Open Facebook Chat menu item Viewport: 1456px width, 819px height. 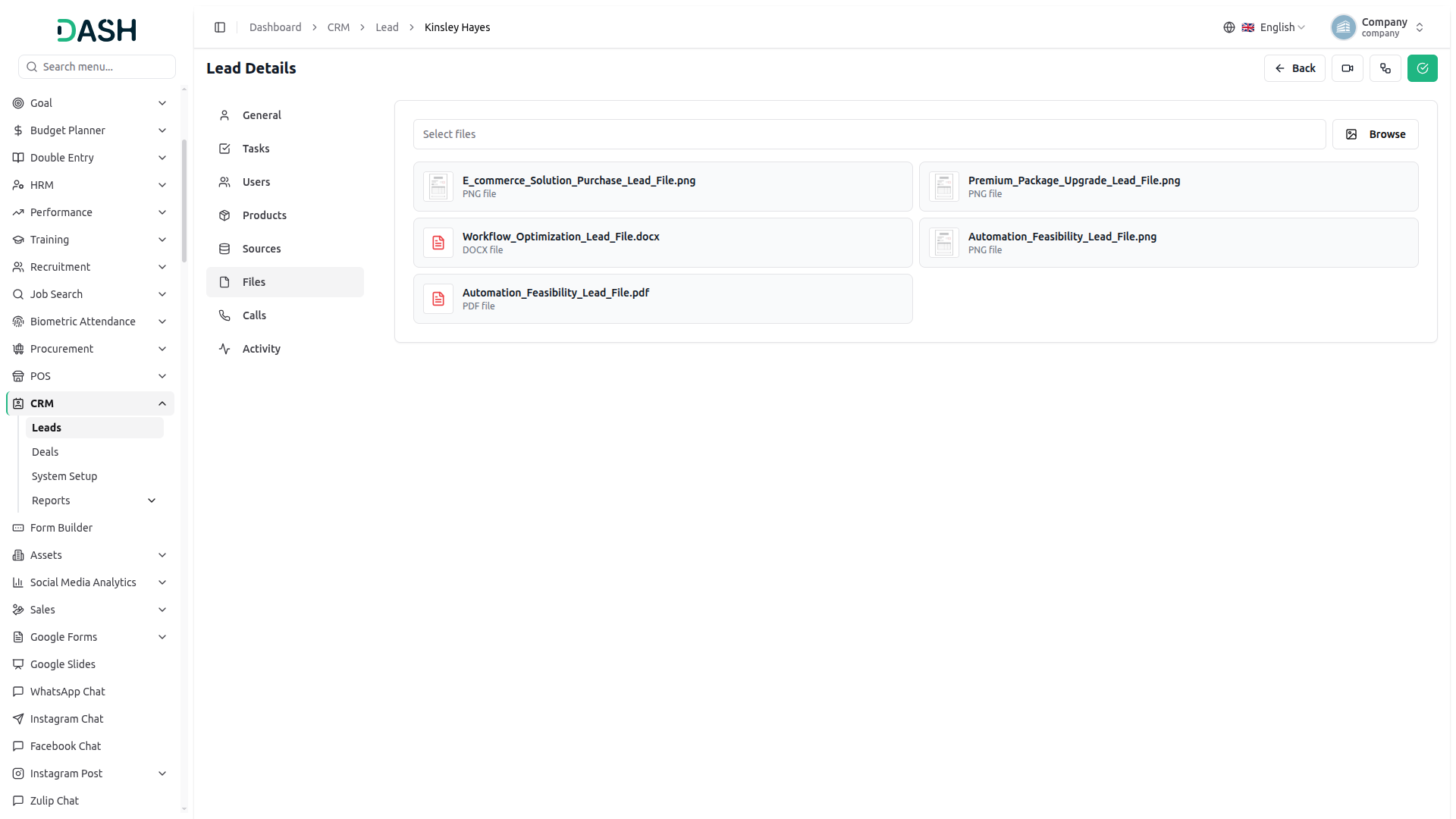coord(90,746)
